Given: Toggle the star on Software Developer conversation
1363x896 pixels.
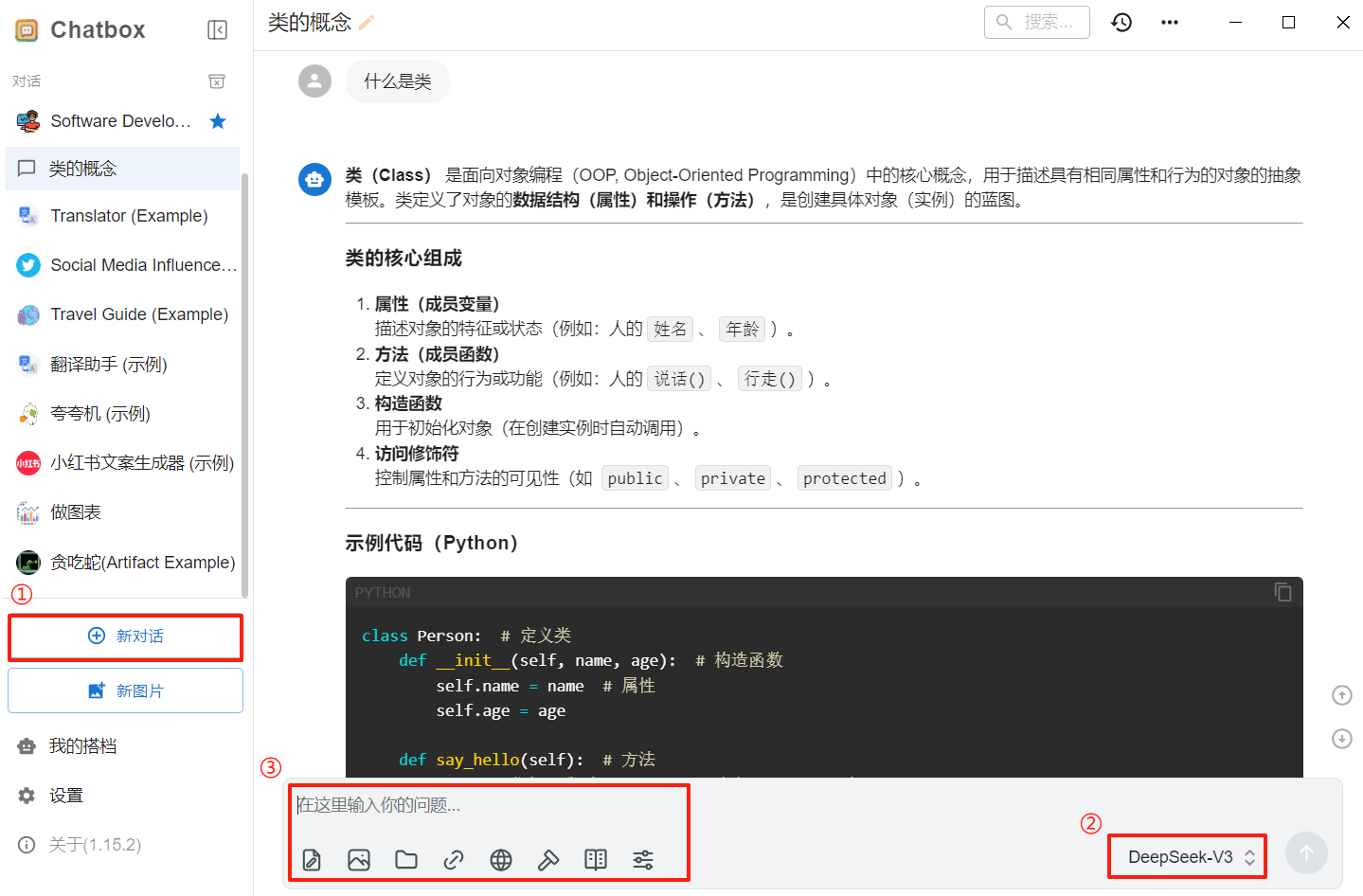Looking at the screenshot, I should tap(218, 120).
